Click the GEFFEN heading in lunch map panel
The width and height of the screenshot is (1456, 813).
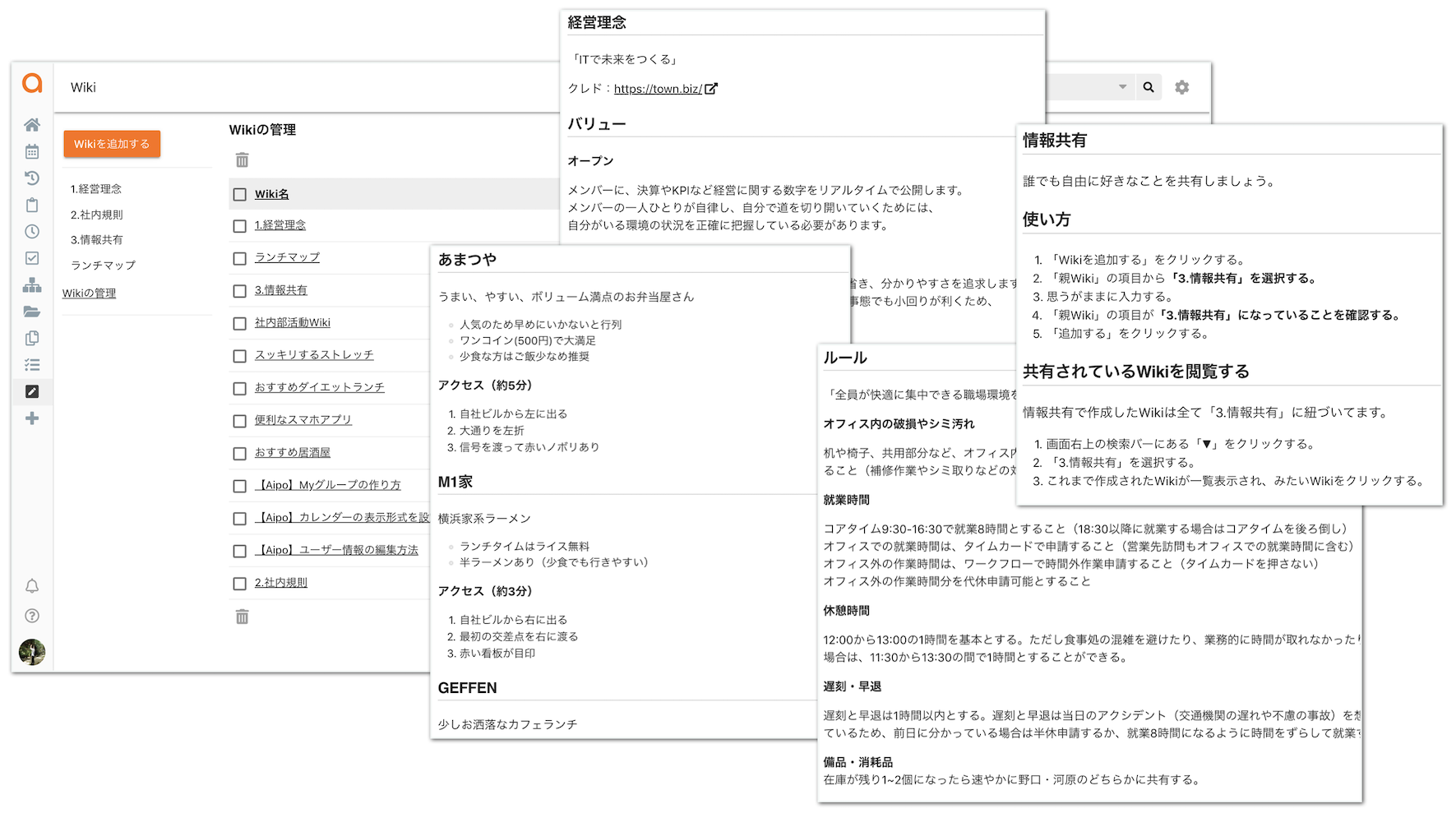pyautogui.click(x=467, y=688)
